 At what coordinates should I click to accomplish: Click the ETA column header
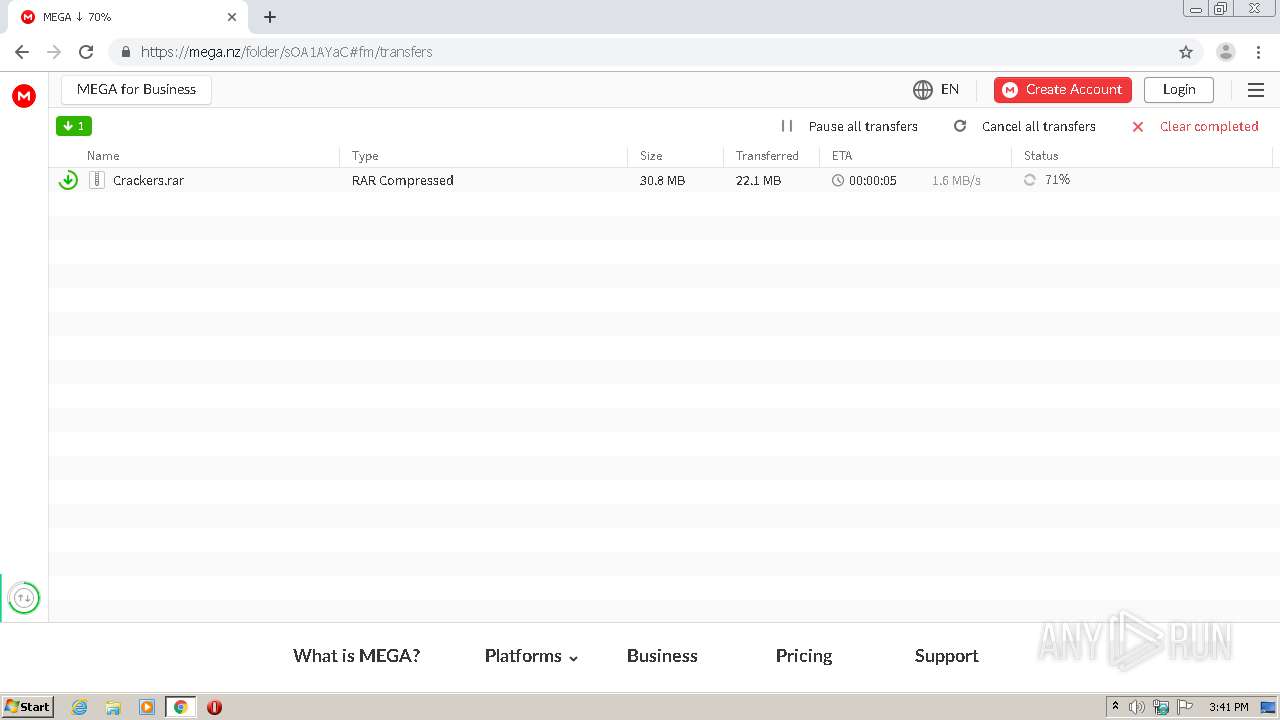pyautogui.click(x=842, y=156)
